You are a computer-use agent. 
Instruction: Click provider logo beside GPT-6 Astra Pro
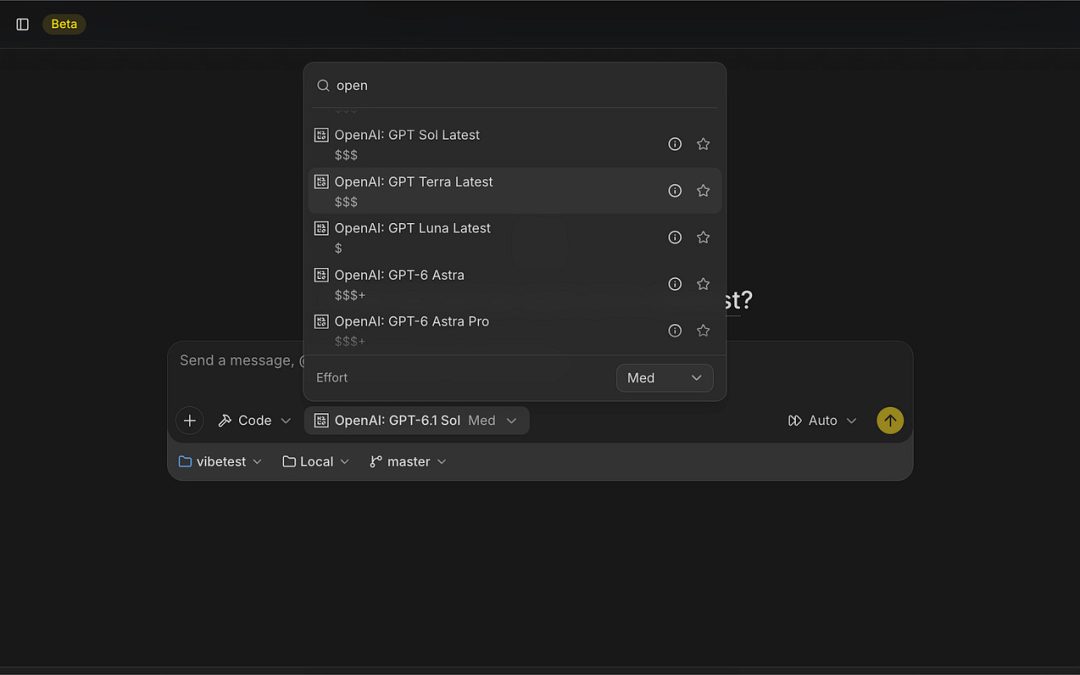(x=321, y=322)
